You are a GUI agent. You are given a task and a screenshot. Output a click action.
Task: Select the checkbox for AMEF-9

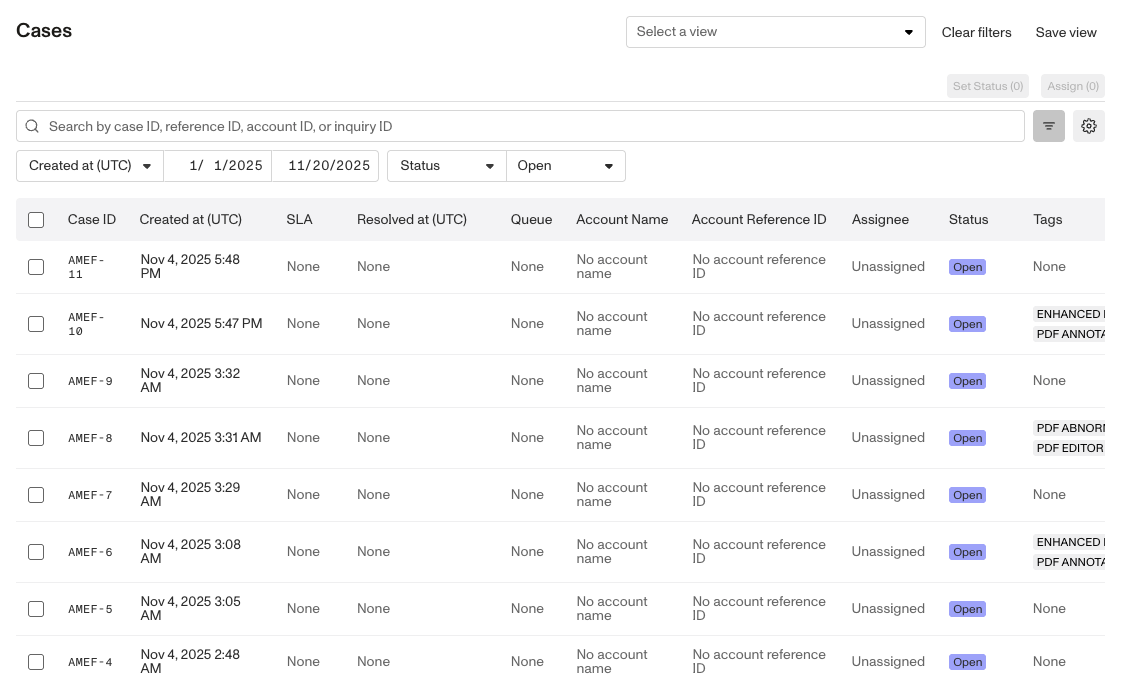tap(36, 381)
